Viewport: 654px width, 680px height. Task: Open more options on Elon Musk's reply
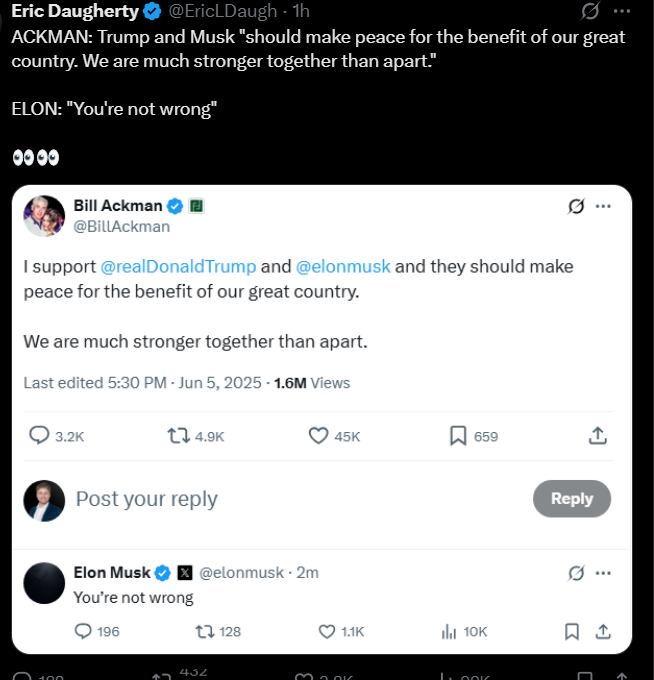click(603, 573)
